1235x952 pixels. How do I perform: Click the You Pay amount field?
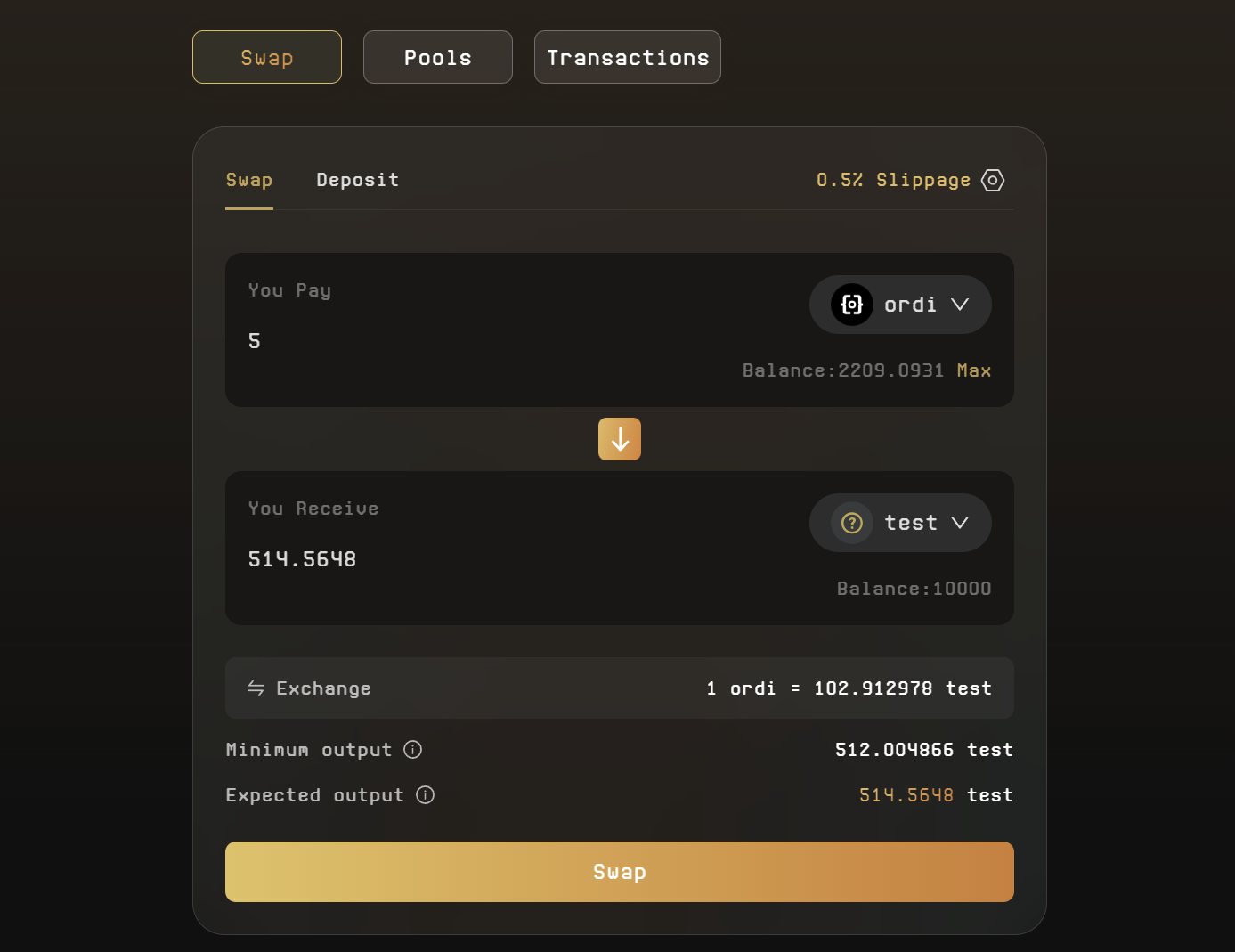[x=445, y=341]
